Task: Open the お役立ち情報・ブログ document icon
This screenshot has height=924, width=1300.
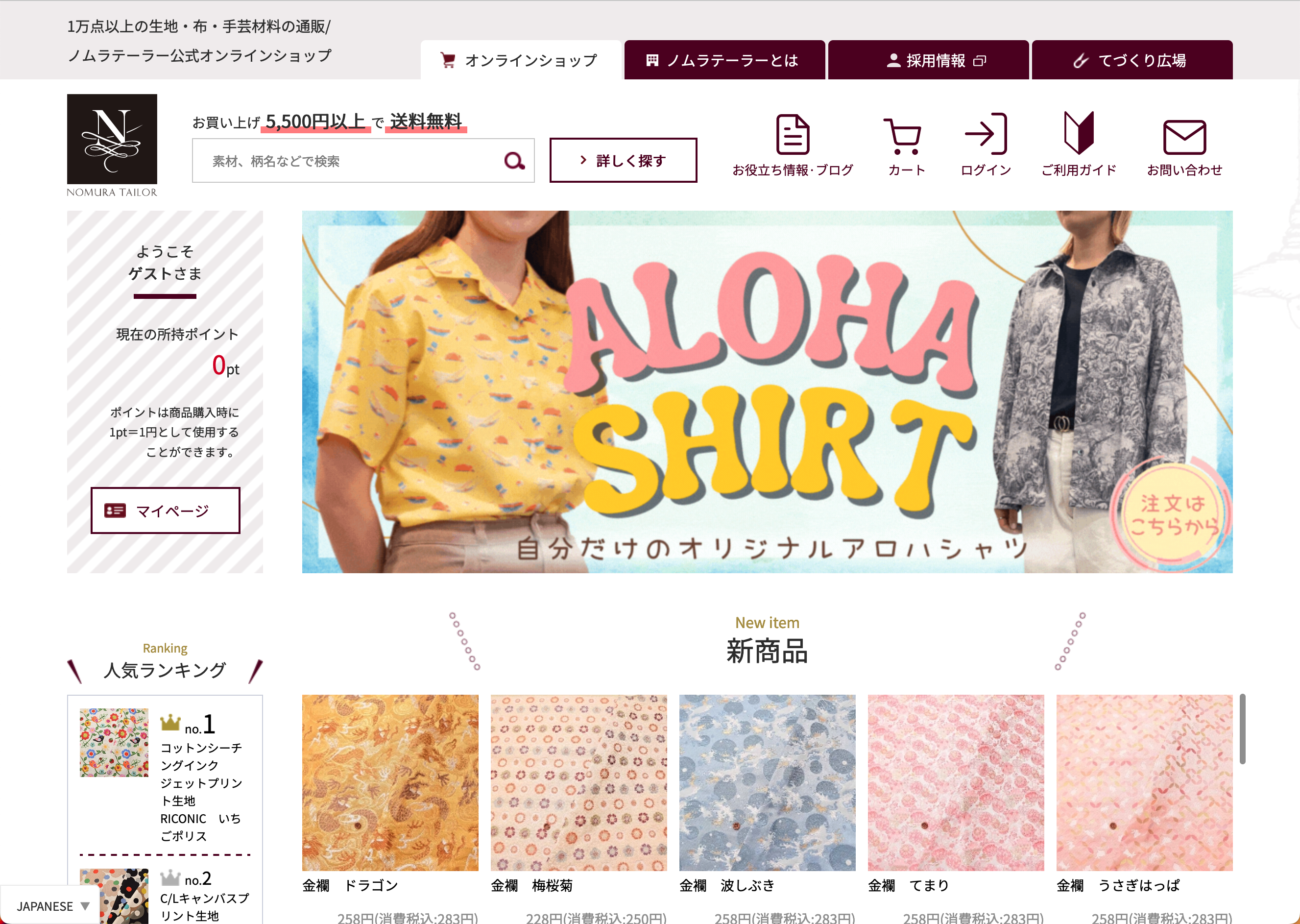Action: point(793,134)
